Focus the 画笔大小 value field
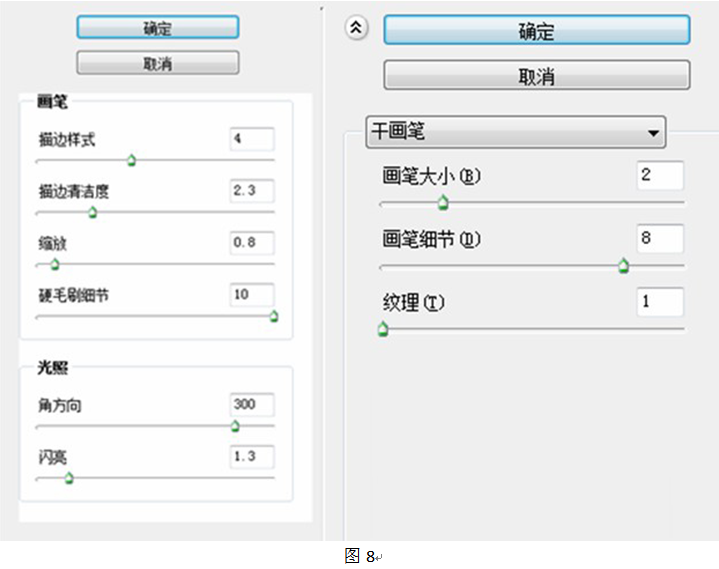Screen dimensions: 719x569 click(660, 175)
